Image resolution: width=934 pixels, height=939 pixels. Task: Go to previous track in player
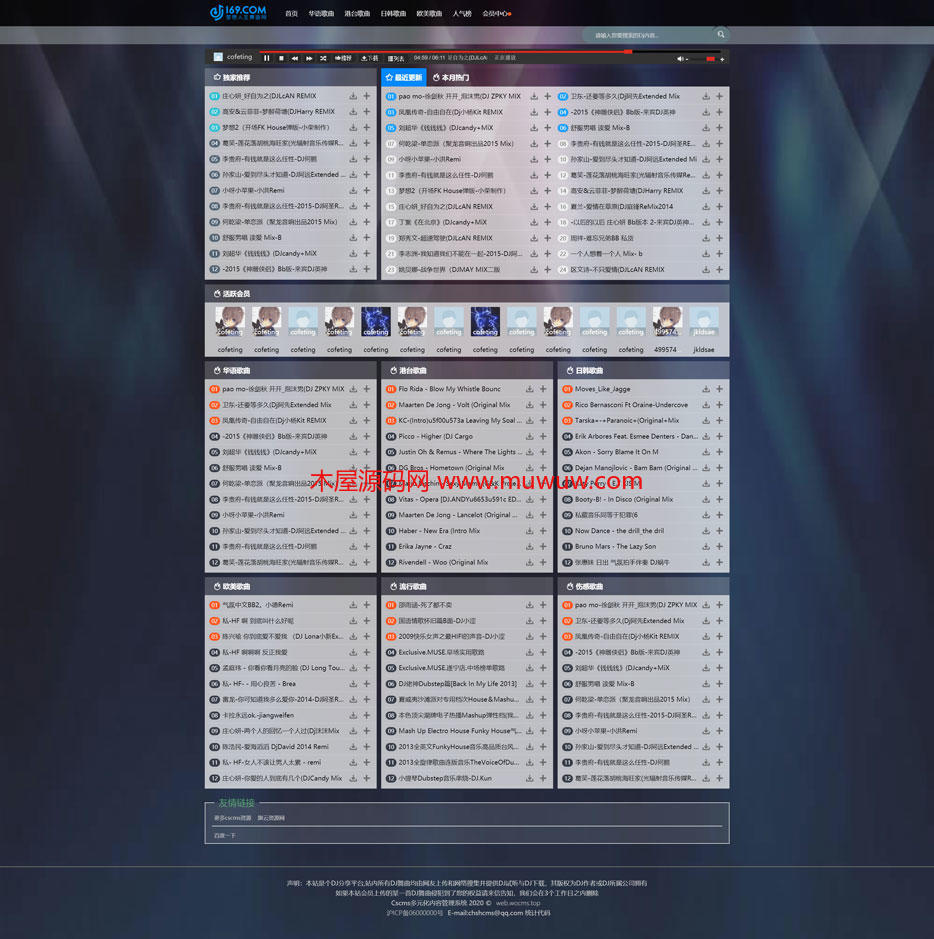coord(295,58)
